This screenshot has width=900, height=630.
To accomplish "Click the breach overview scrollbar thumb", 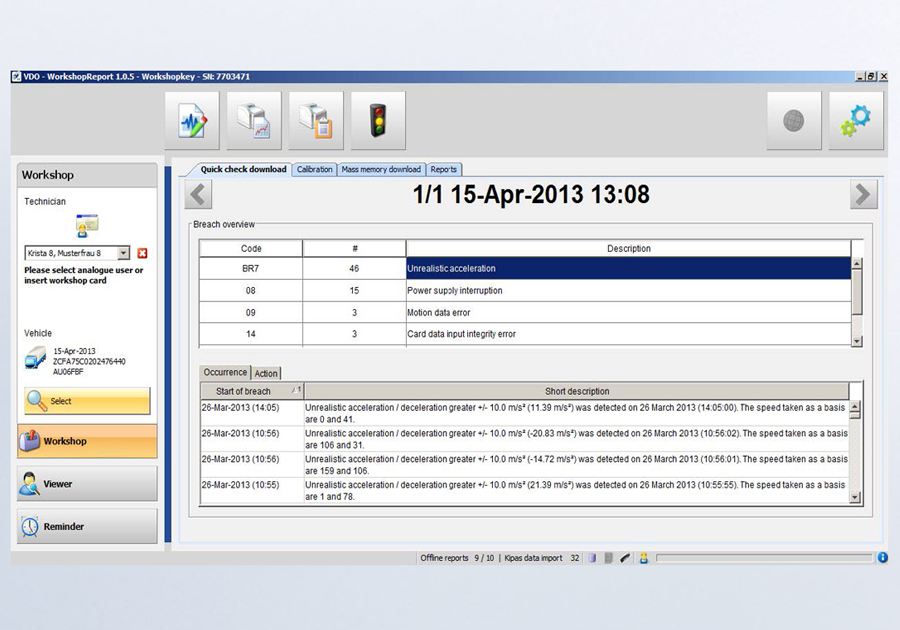I will coord(857,292).
